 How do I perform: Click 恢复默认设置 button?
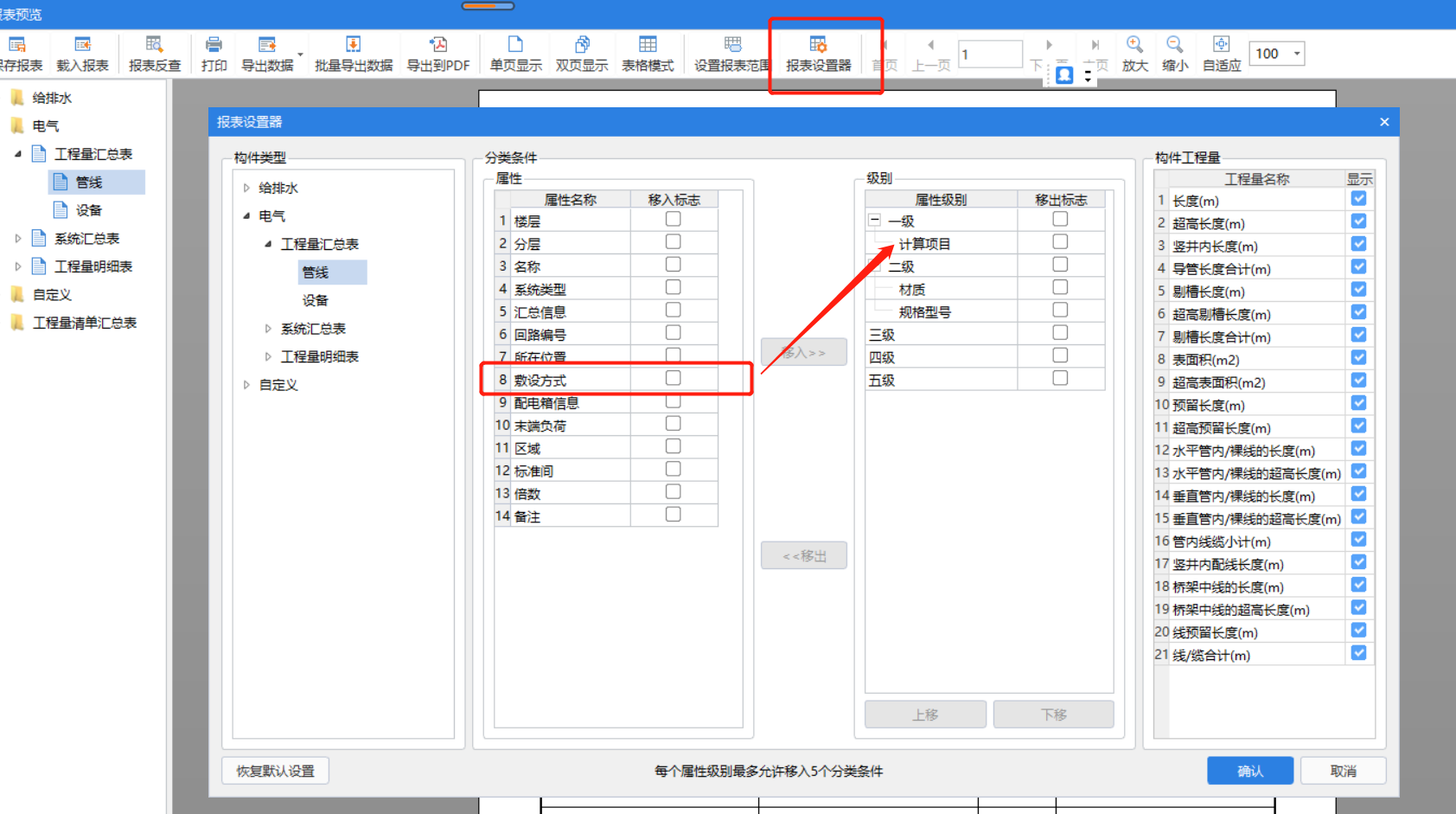(276, 771)
